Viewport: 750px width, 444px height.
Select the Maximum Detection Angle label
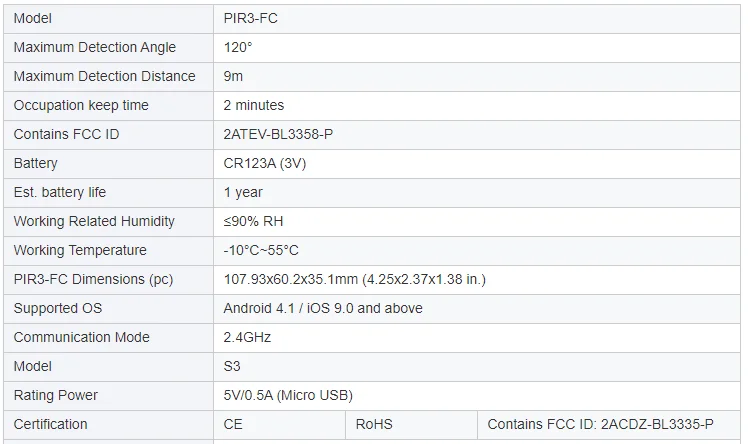click(95, 47)
